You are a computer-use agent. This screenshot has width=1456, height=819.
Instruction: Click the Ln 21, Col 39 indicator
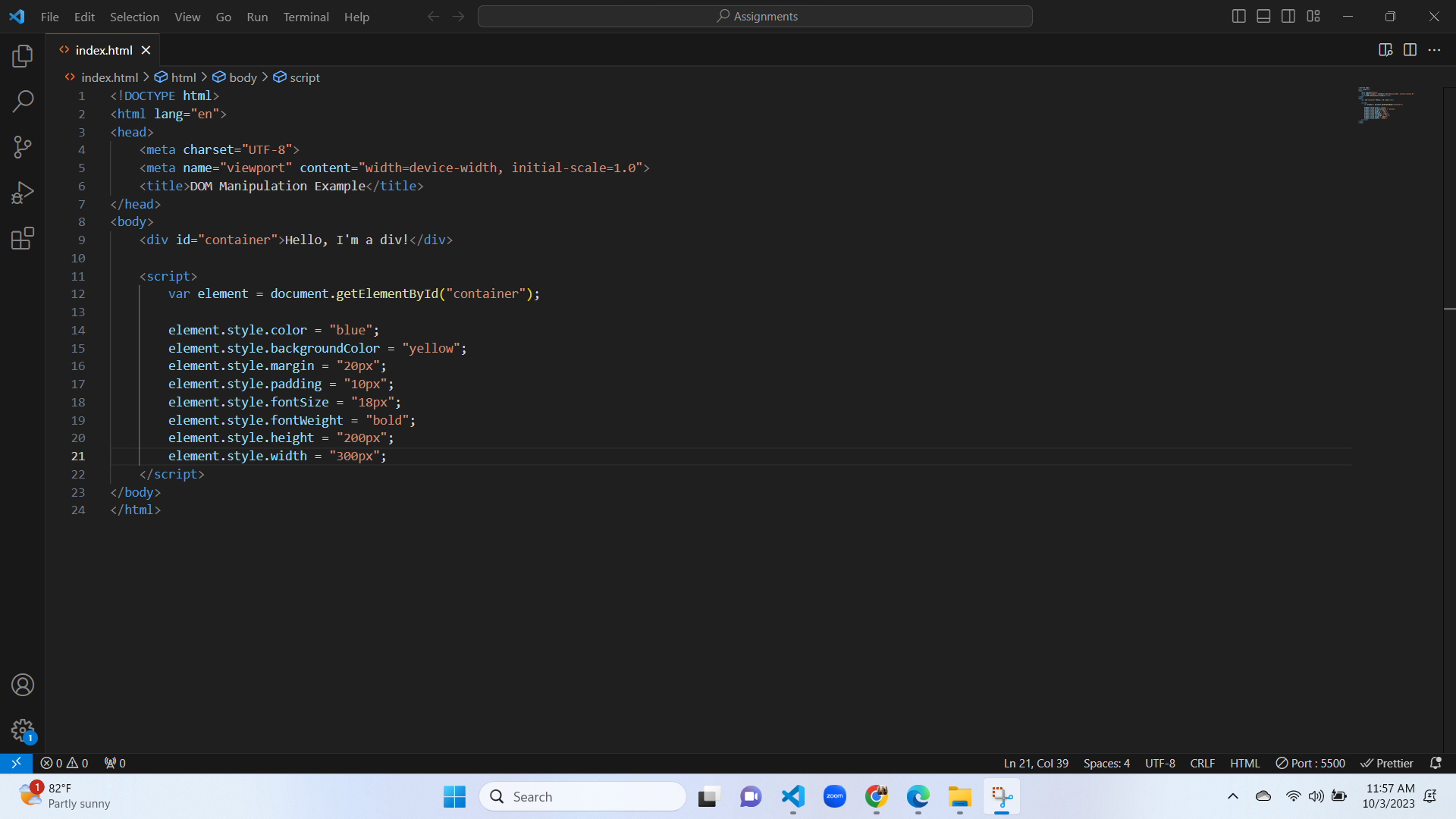[x=1035, y=763]
